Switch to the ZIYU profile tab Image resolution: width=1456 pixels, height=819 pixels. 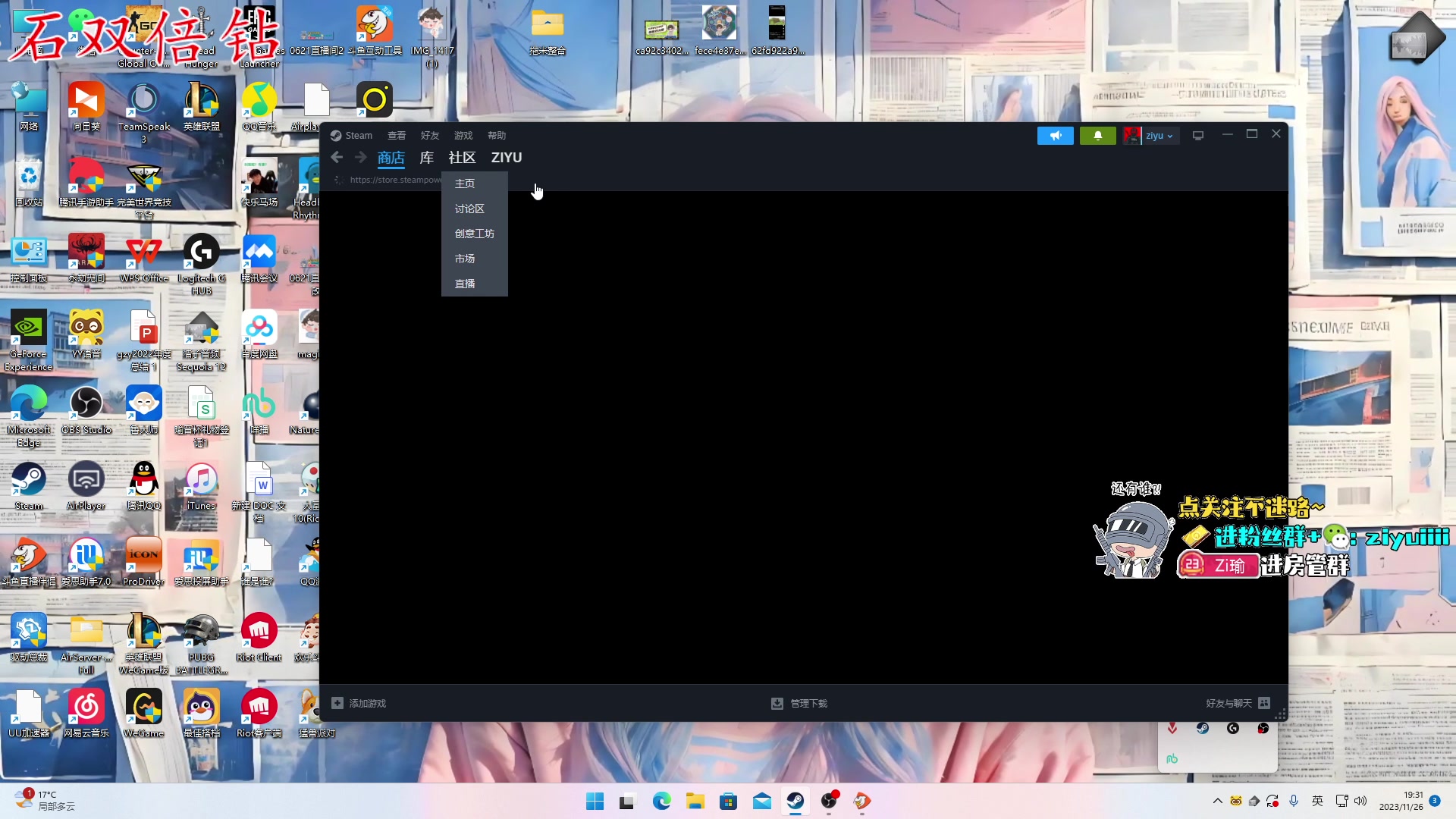507,158
